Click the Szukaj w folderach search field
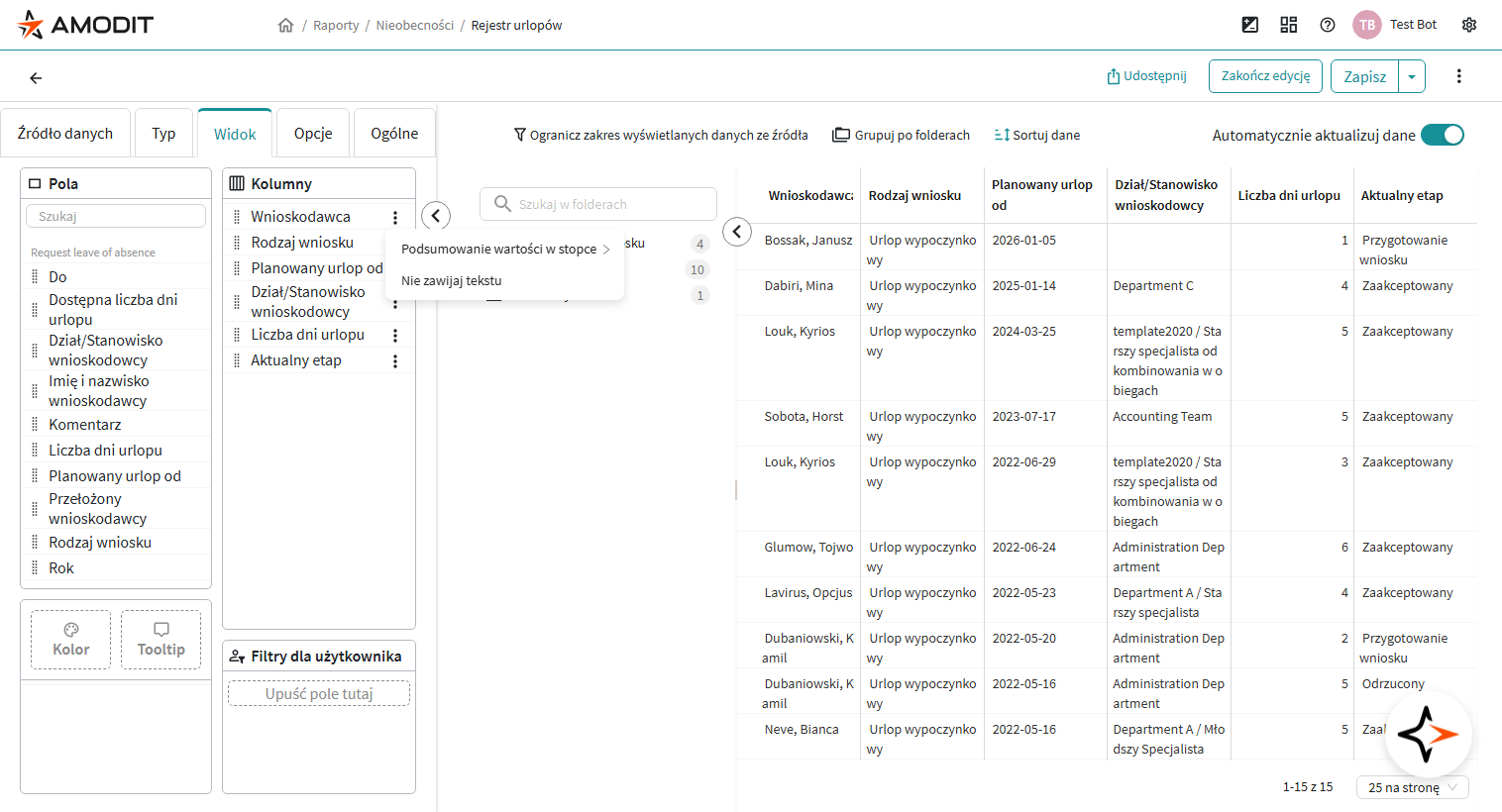This screenshot has height=812, width=1502. click(598, 204)
